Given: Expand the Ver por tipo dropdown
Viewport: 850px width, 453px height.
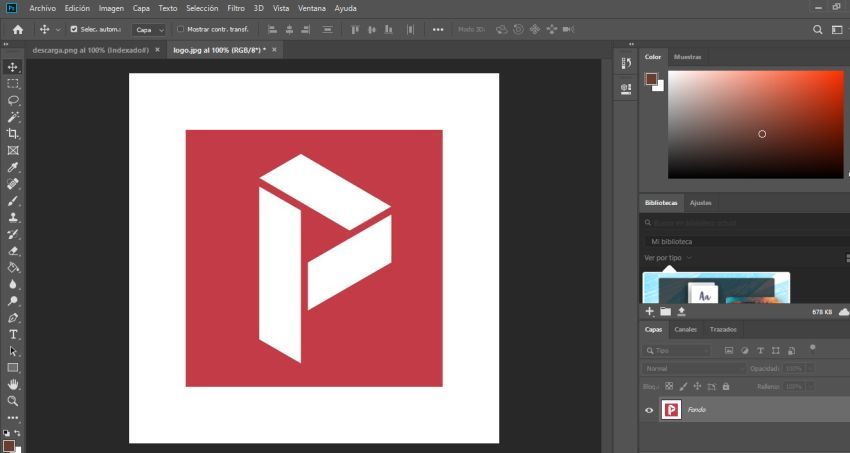Looking at the screenshot, I should click(x=668, y=258).
